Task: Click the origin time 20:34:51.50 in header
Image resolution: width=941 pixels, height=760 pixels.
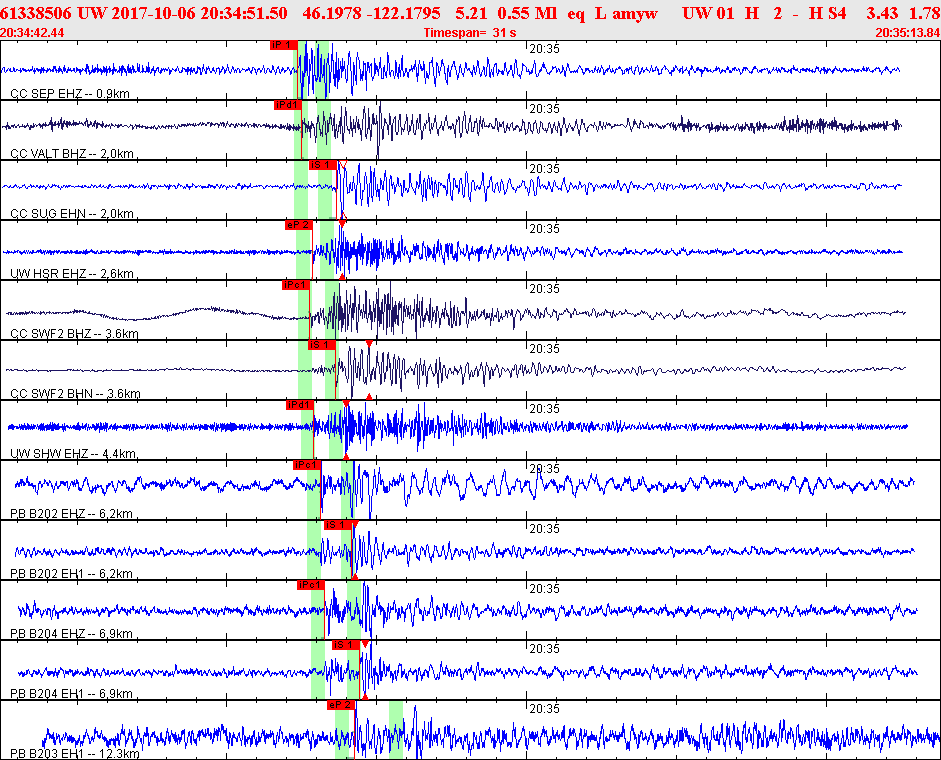Action: tap(244, 13)
